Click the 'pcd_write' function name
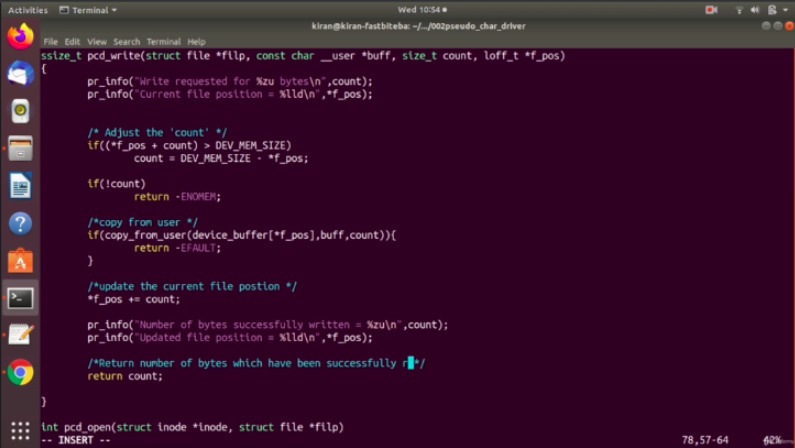This screenshot has width=795, height=448. [x=114, y=56]
